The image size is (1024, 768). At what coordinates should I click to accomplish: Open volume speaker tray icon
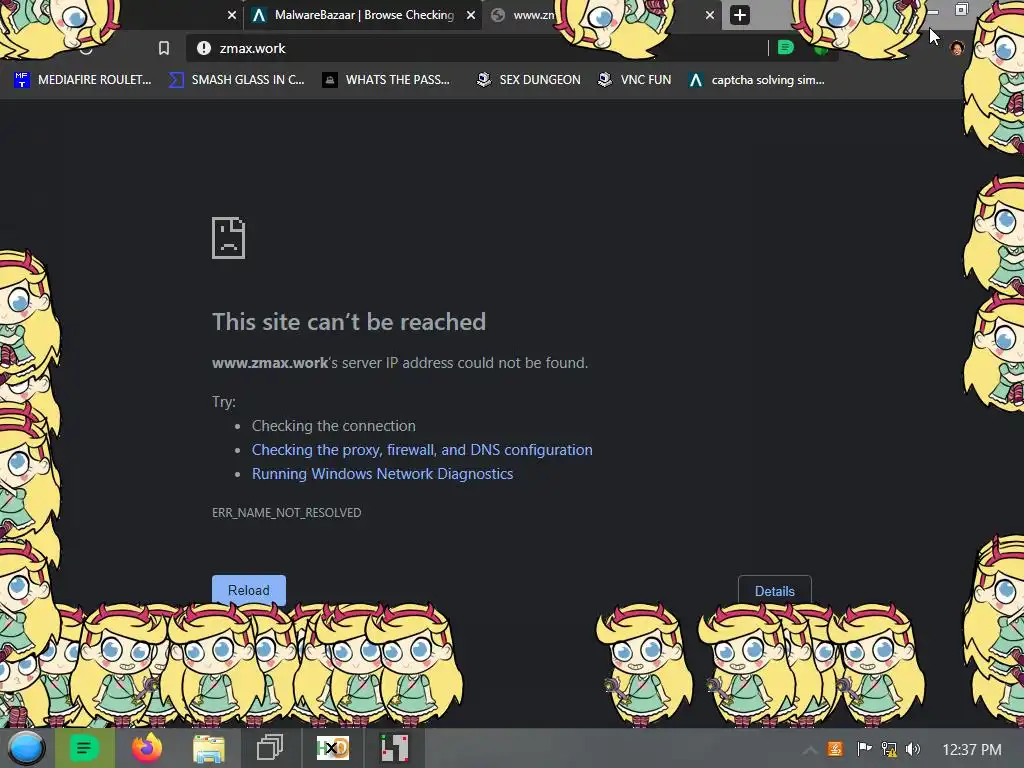click(x=913, y=749)
